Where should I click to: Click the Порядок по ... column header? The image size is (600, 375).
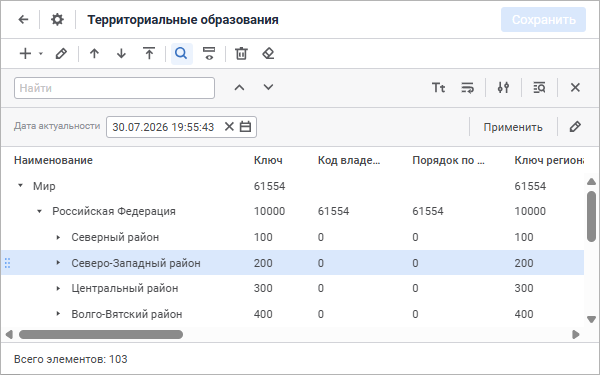[448, 160]
